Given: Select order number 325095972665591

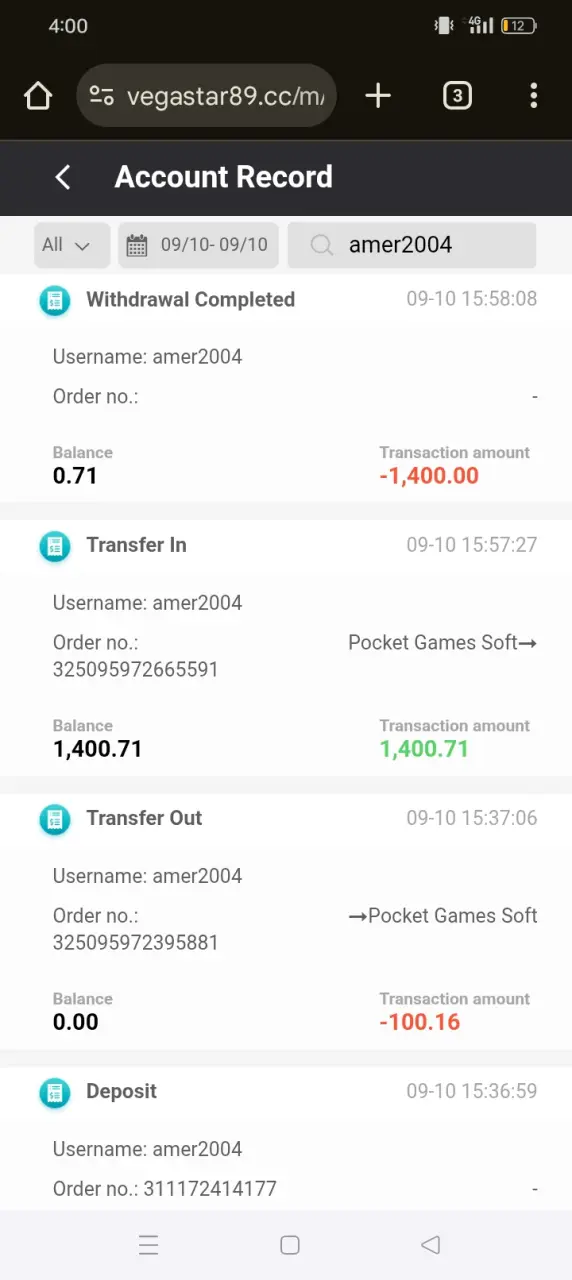Looking at the screenshot, I should pos(135,670).
